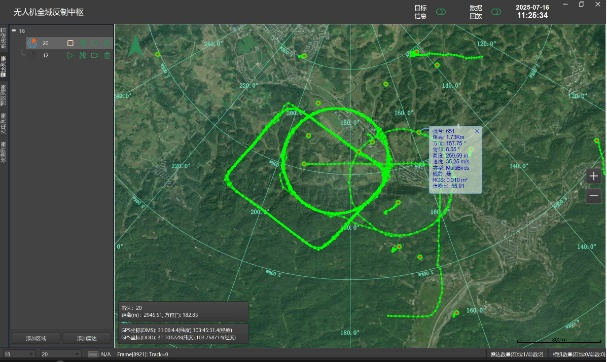Click the radar icon of record 20
The height and width of the screenshot is (362, 607).
click(32, 43)
